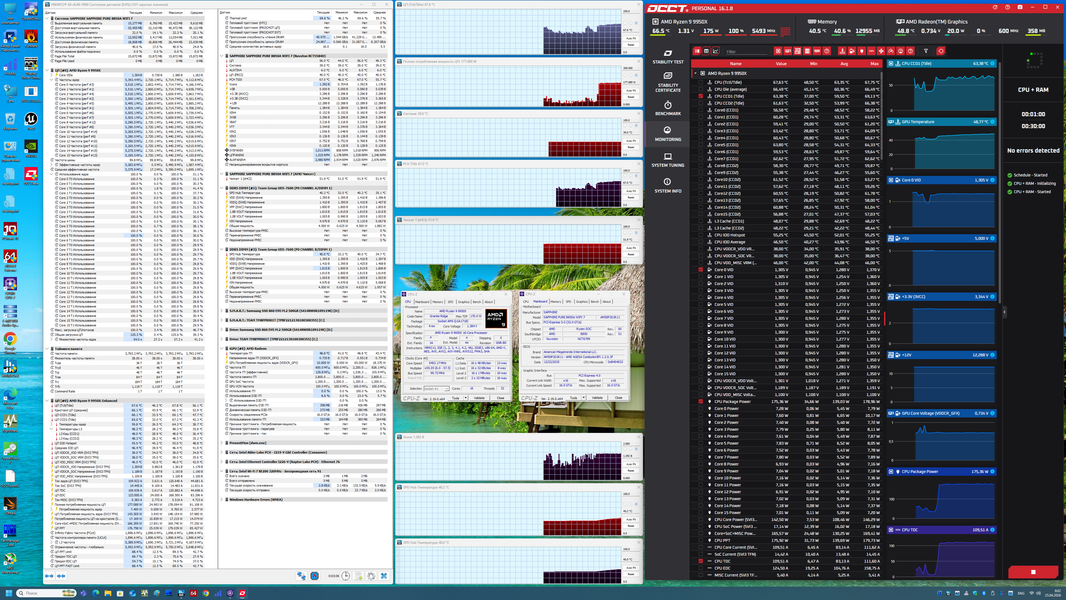This screenshot has height=600, width=1066.
Task: Stop the OCCT test with the red stop button
Action: pos(1033,572)
